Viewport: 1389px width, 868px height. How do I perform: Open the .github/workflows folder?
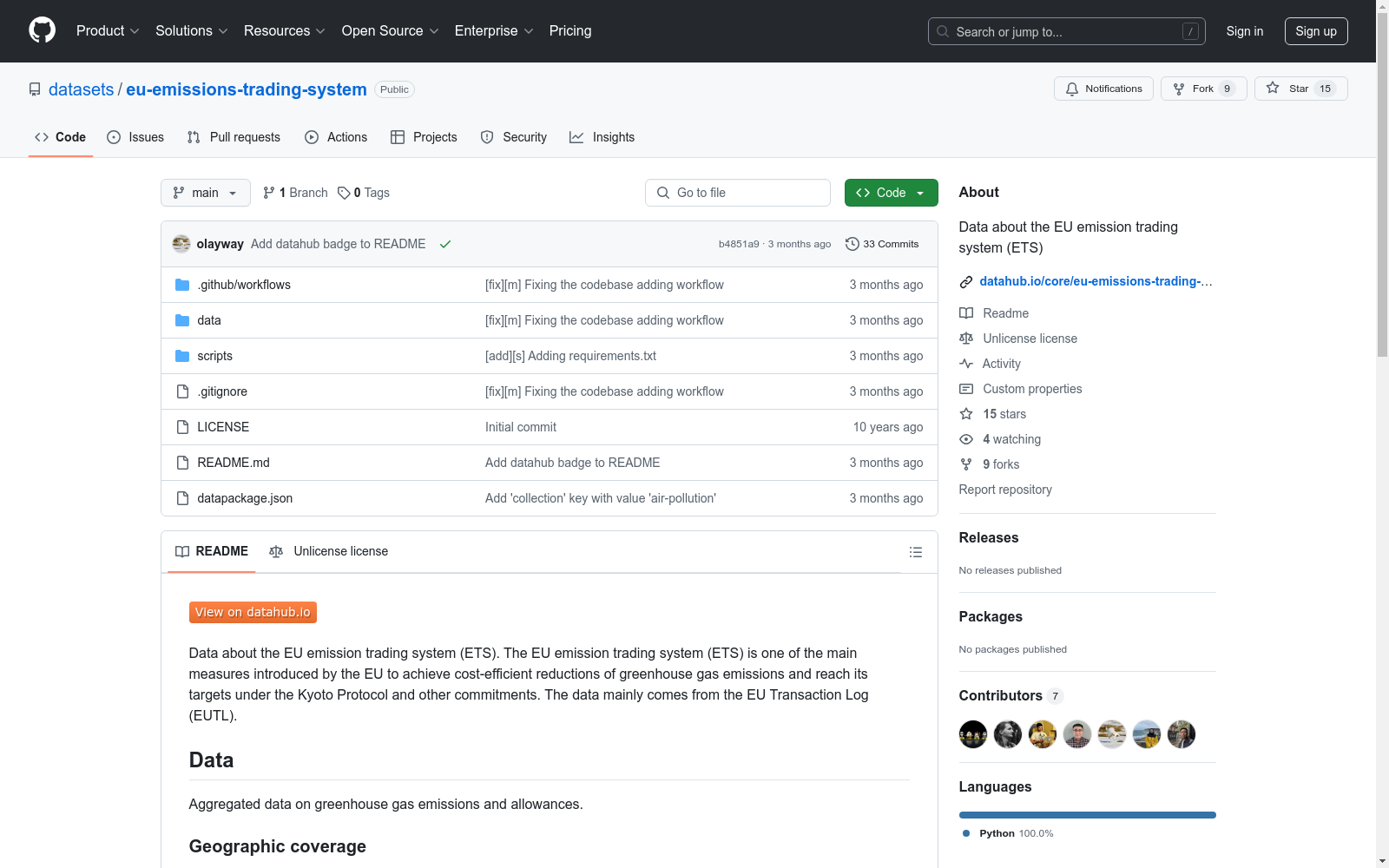(244, 285)
